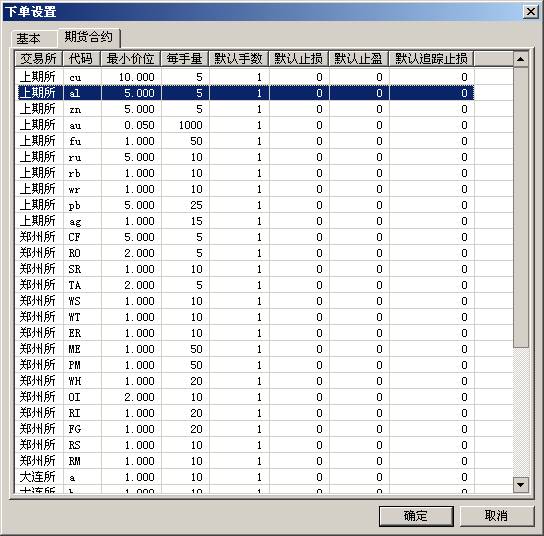The image size is (544, 536).
Task: Click the scrollbar up arrow
Action: point(520,59)
